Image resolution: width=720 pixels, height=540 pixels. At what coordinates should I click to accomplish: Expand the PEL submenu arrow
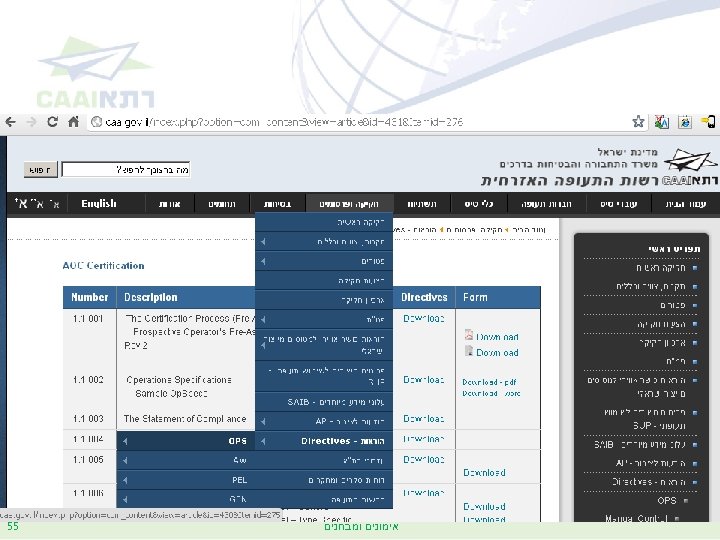pyautogui.click(x=125, y=480)
